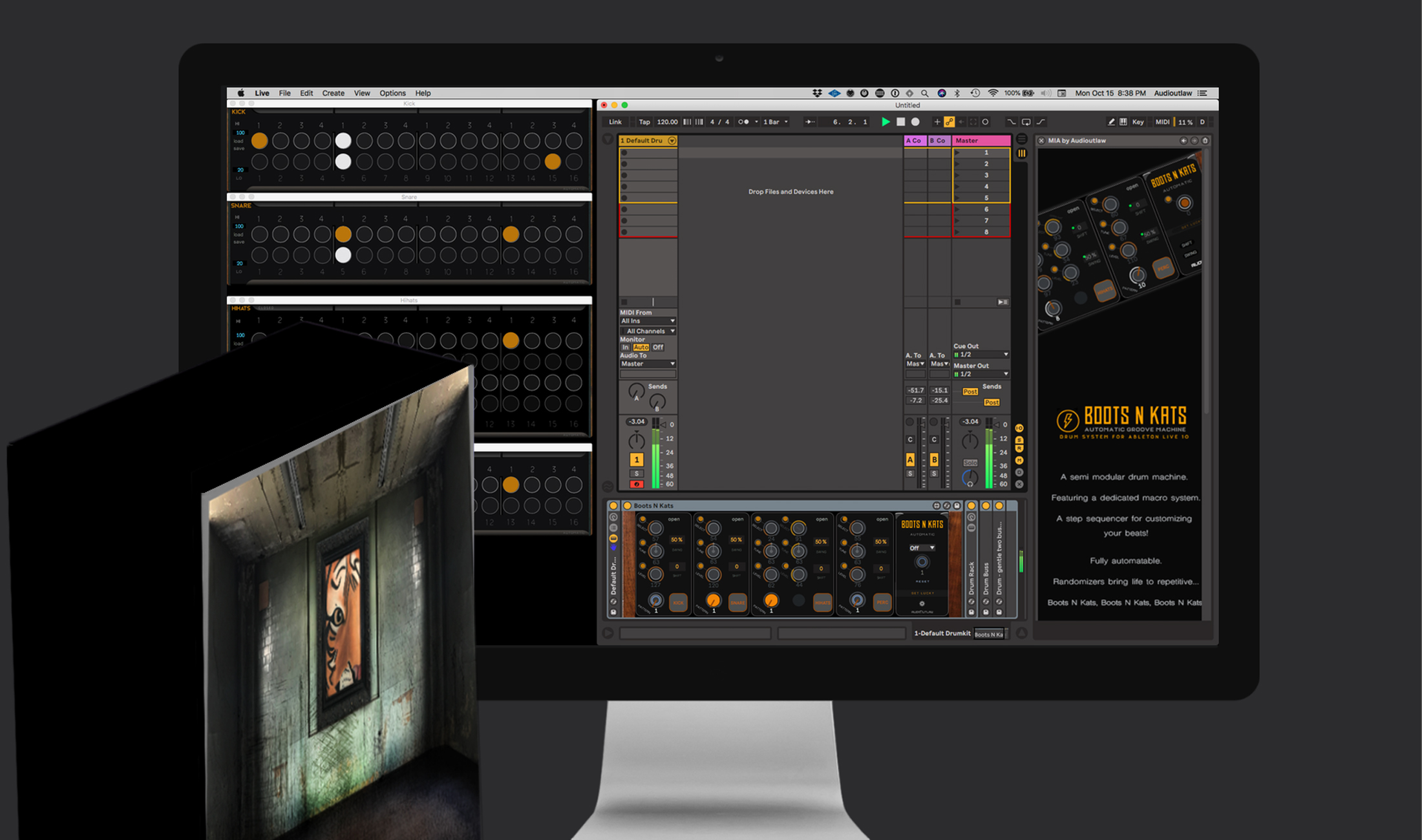The image size is (1422, 840).
Task: Open the Create menu in the menu bar
Action: [334, 92]
